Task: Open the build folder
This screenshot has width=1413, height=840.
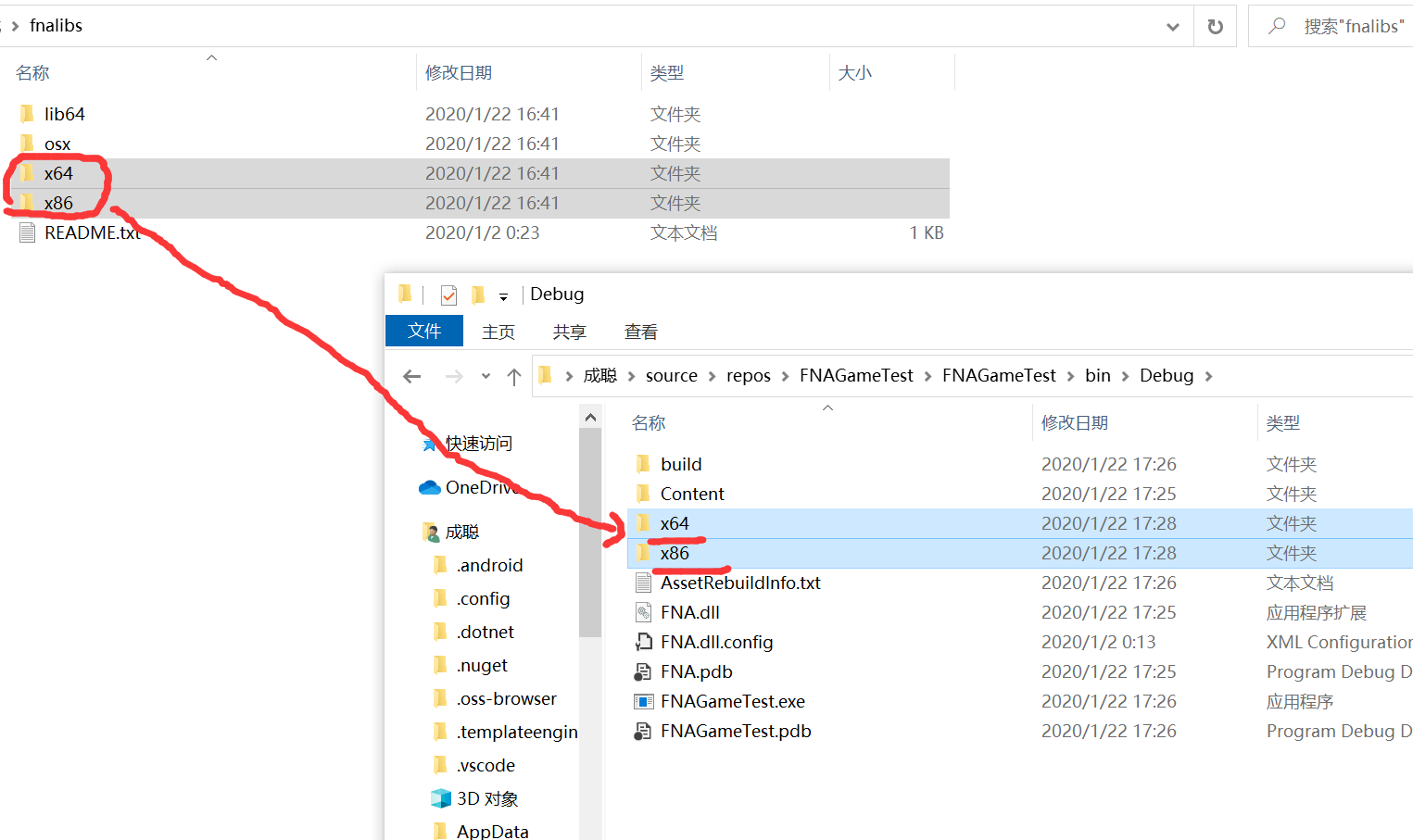Action: [x=682, y=464]
